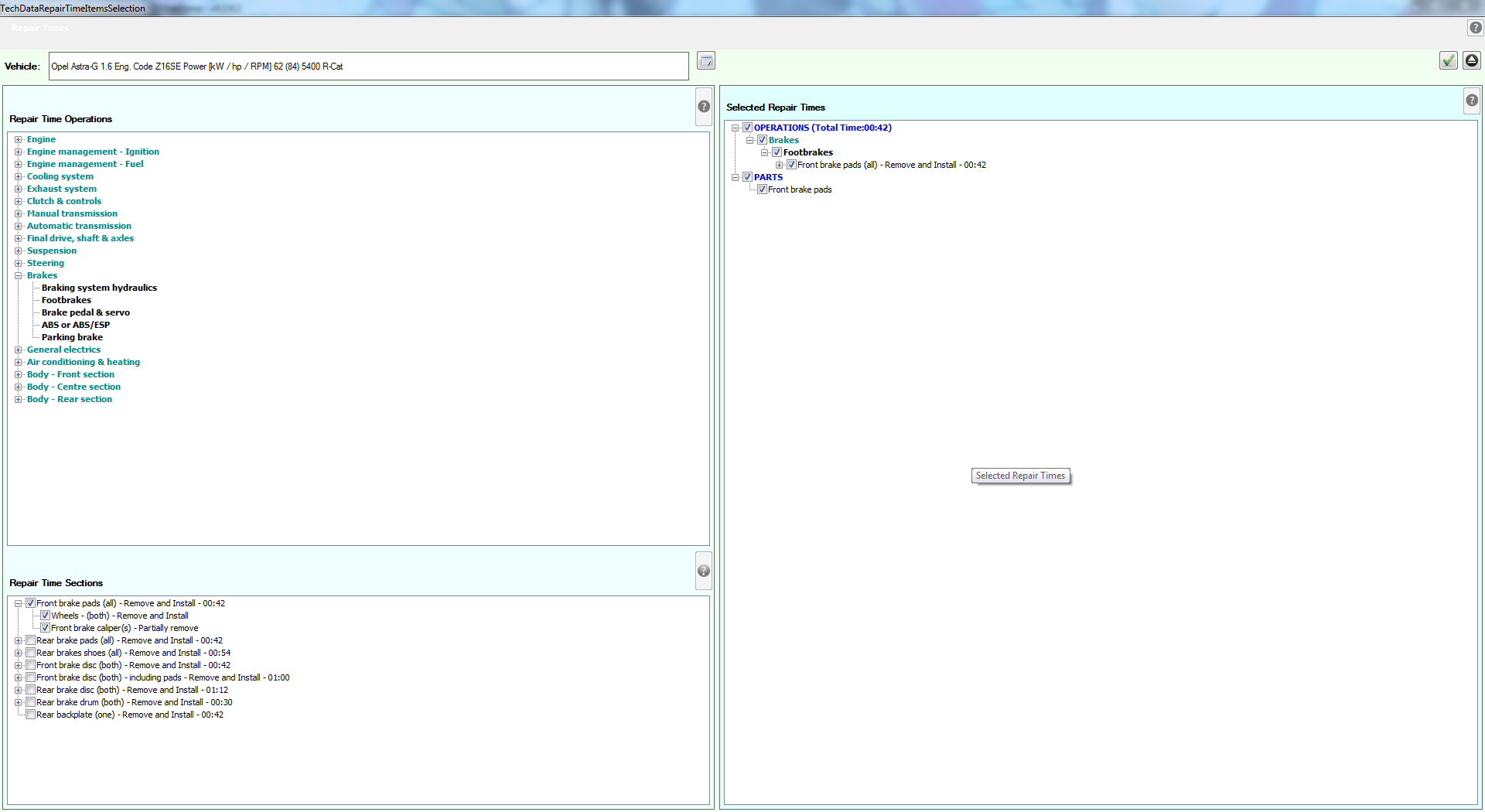Uncheck Front brake pads under PARTS

763,189
